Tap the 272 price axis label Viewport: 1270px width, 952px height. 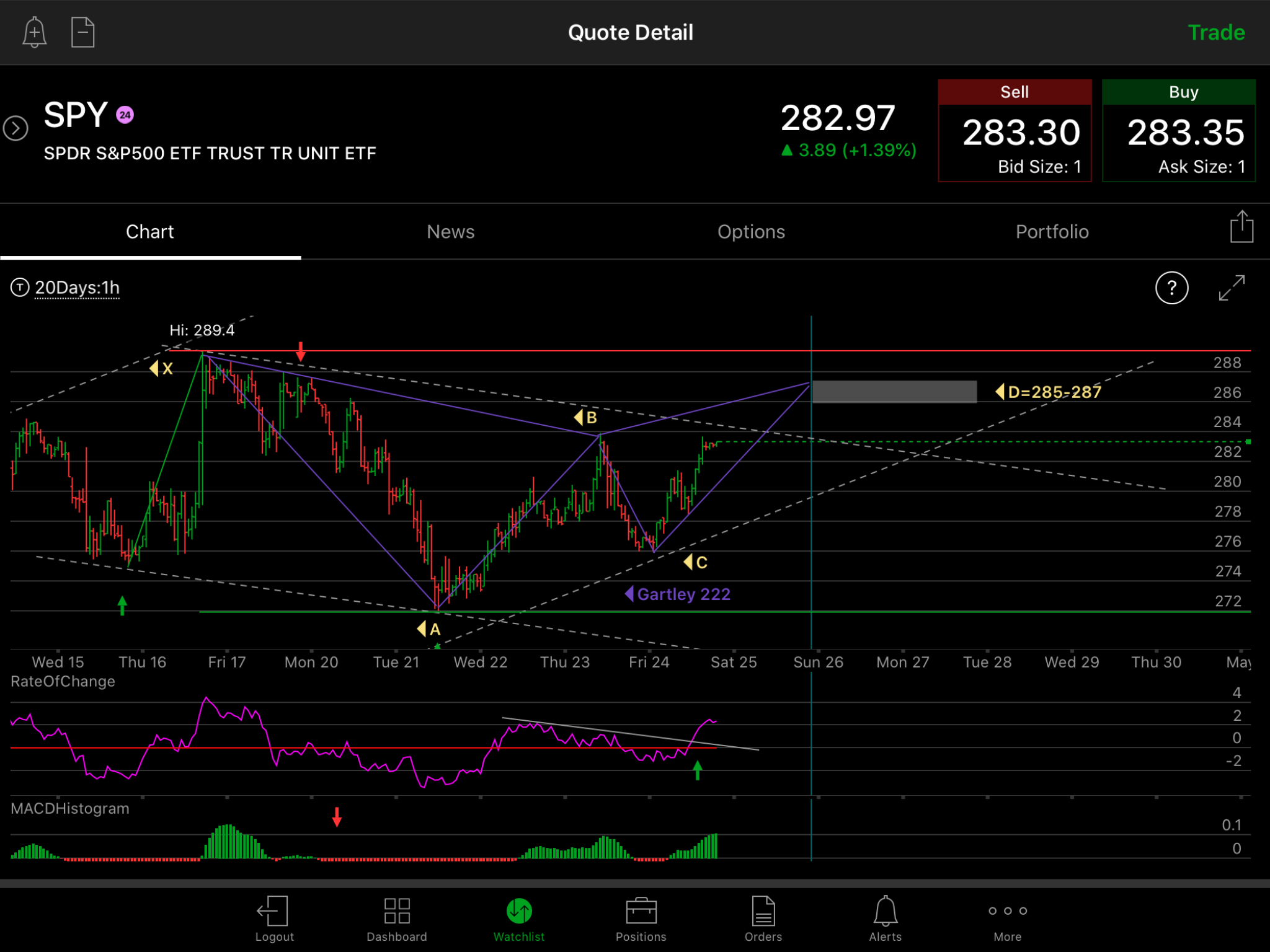1228,601
